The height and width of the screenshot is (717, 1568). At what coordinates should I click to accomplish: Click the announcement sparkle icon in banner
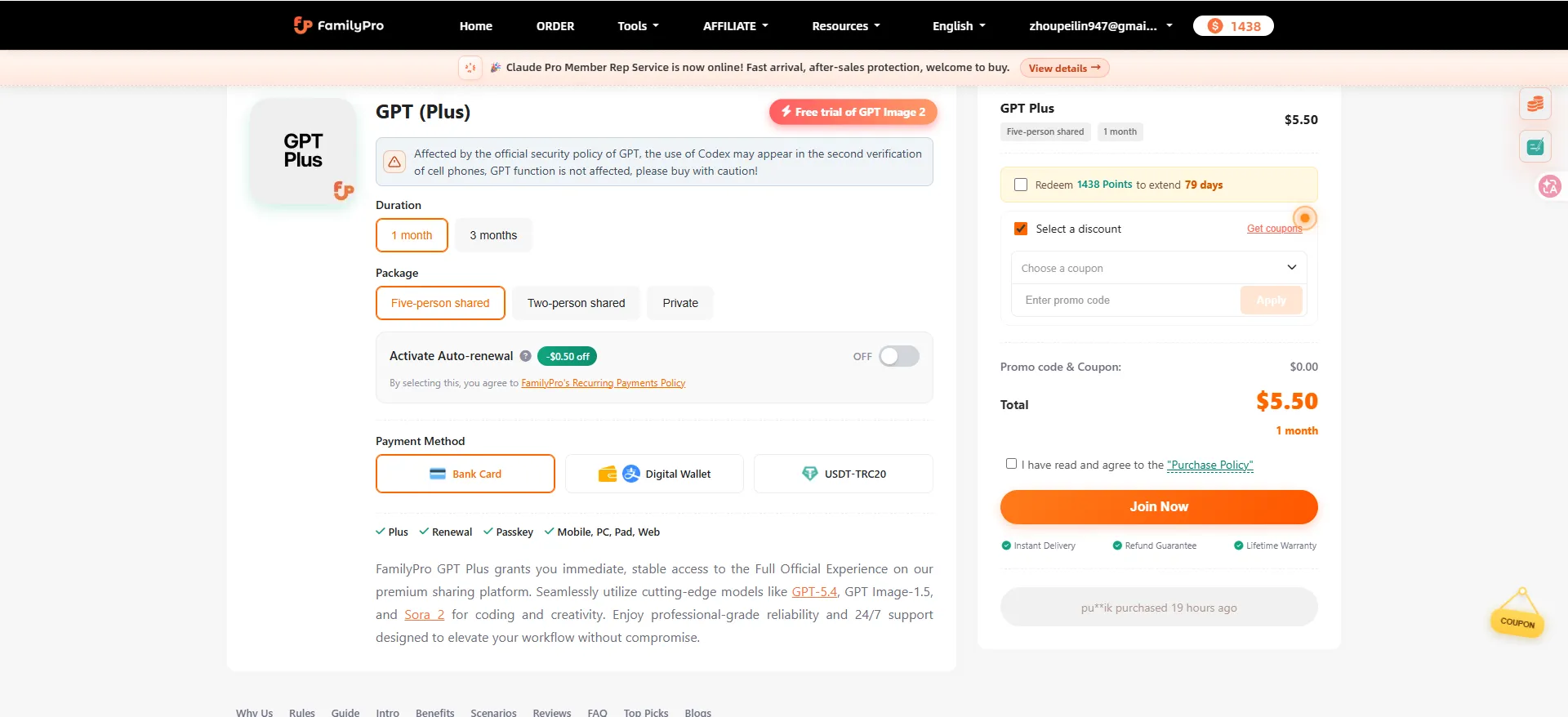tap(470, 68)
